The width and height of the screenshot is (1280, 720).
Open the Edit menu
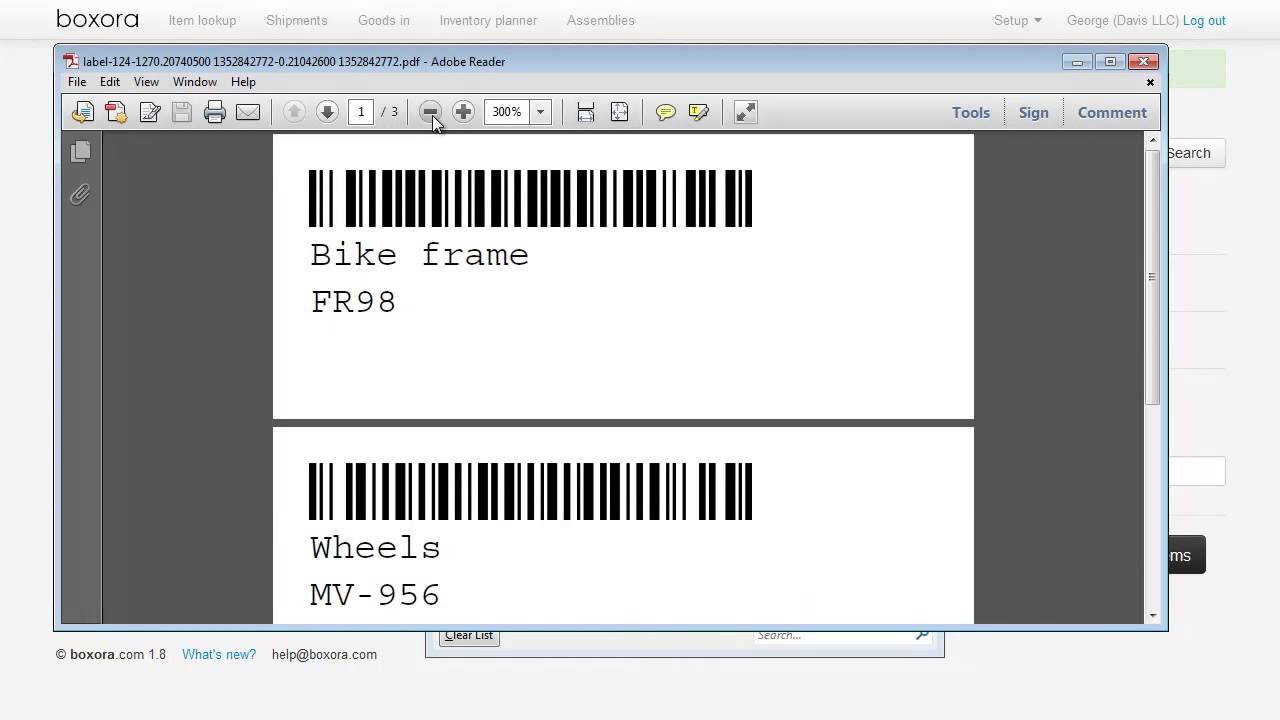[110, 82]
